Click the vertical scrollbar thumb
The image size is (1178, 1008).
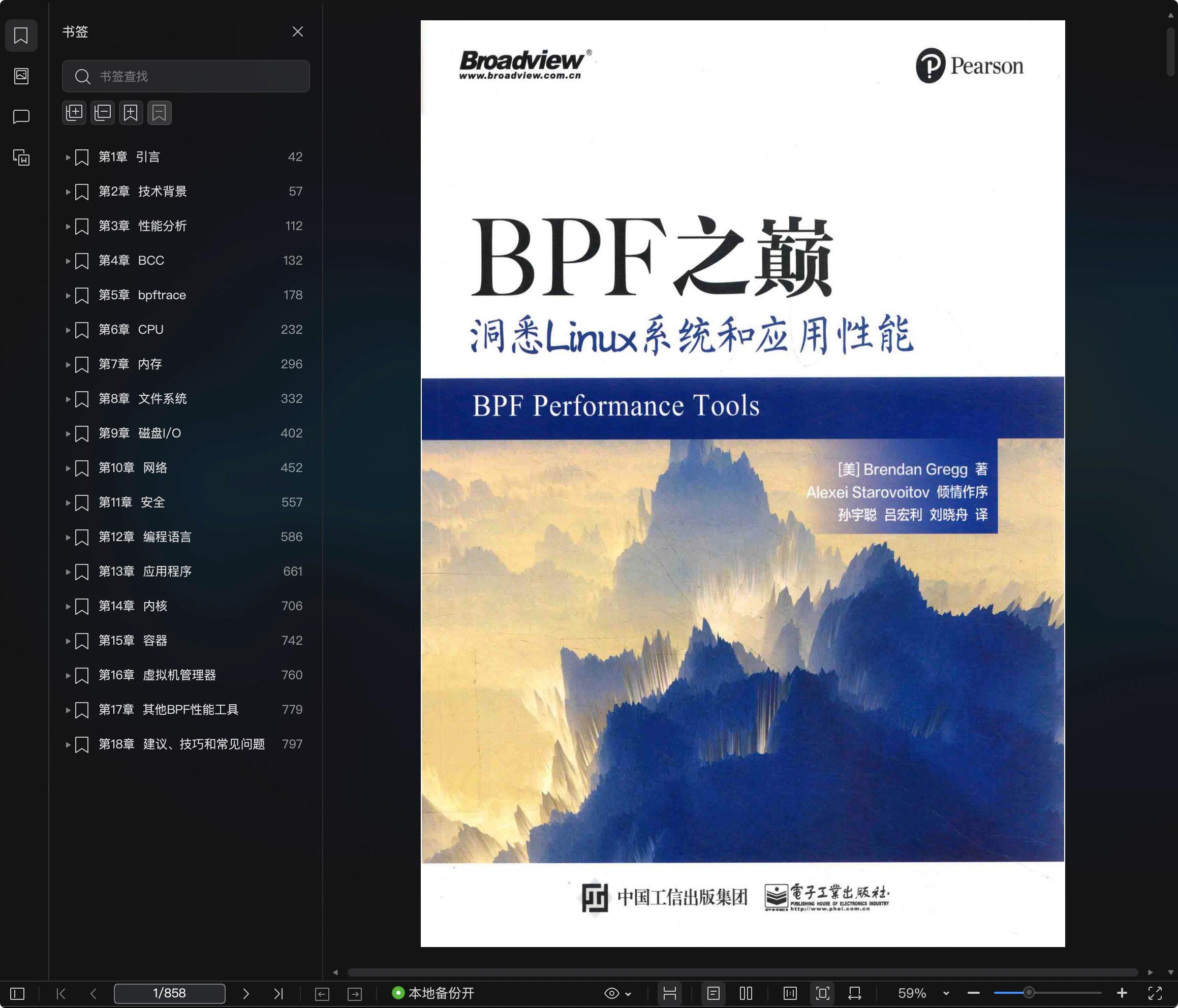[x=1170, y=51]
